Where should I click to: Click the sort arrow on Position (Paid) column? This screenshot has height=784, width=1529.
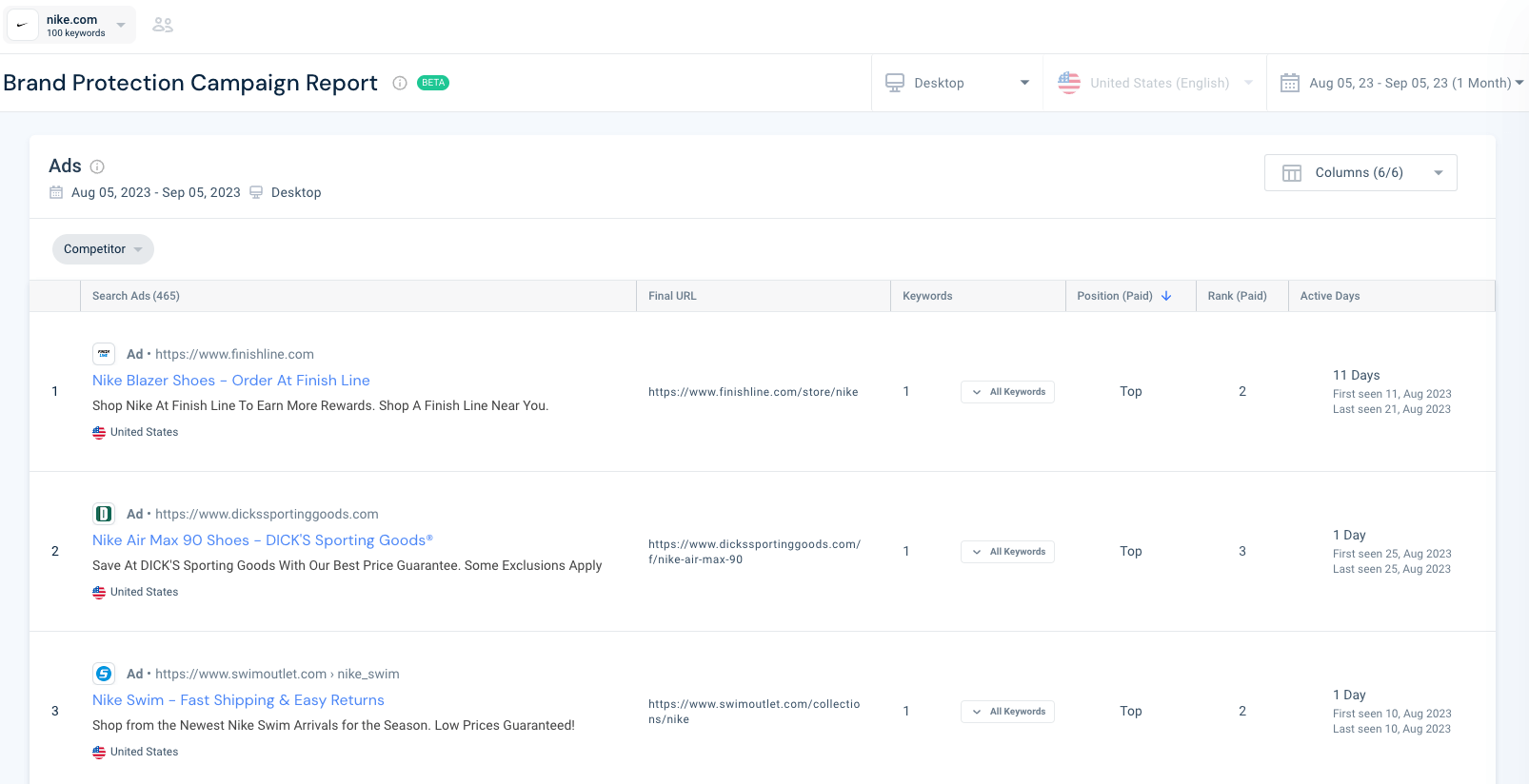tap(1166, 296)
